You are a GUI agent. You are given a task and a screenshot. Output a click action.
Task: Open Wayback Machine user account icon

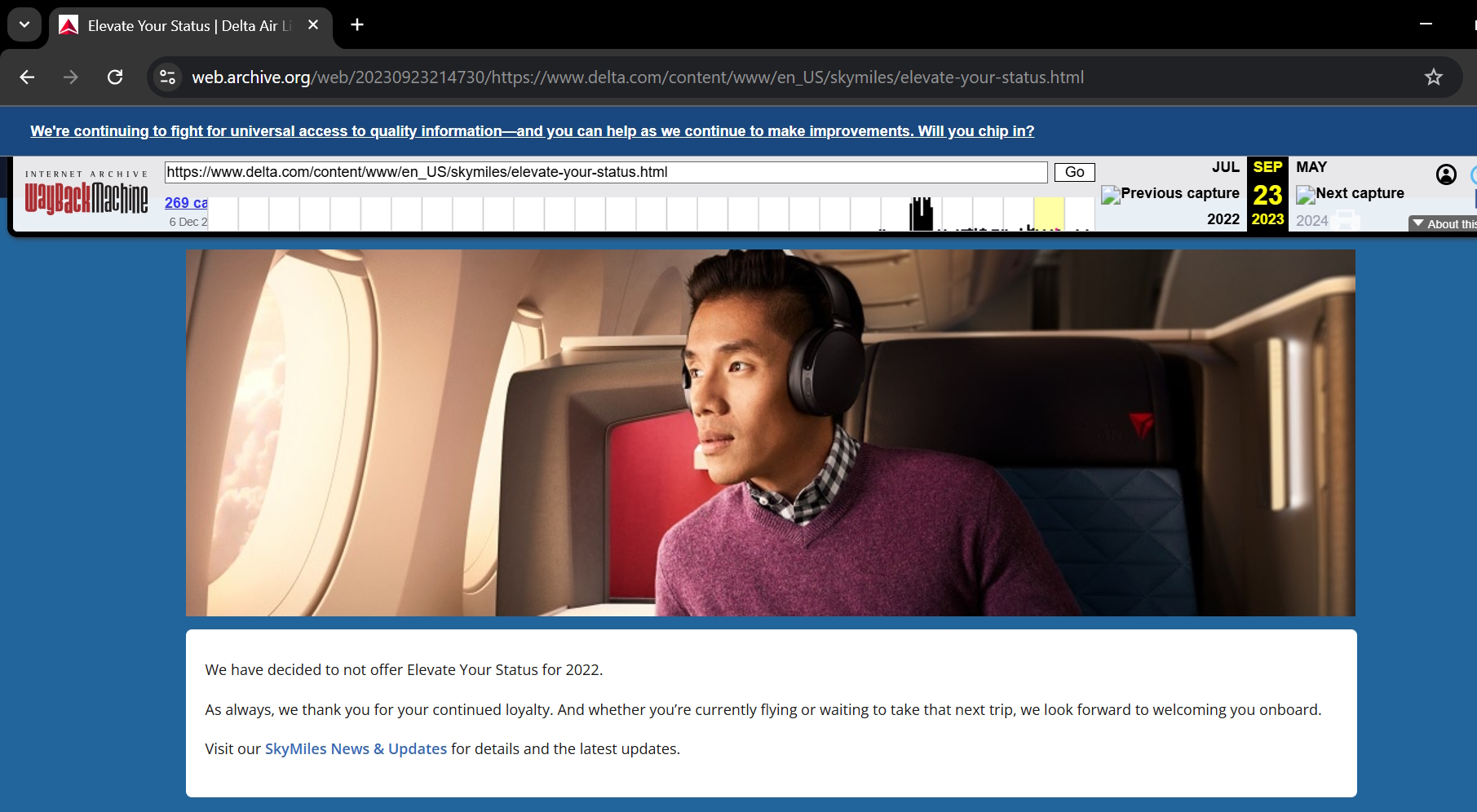(1445, 174)
